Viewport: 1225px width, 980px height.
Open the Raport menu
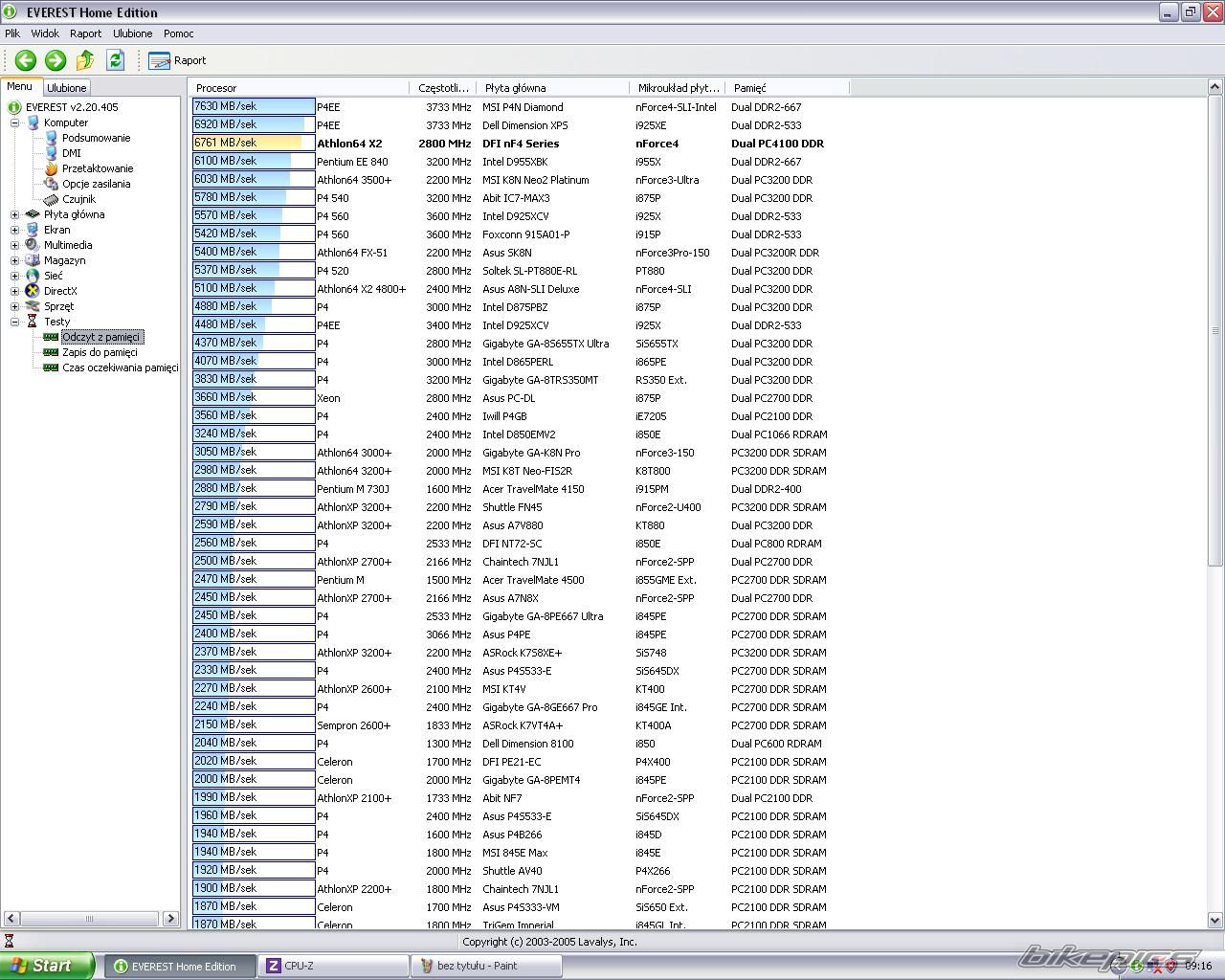click(86, 33)
